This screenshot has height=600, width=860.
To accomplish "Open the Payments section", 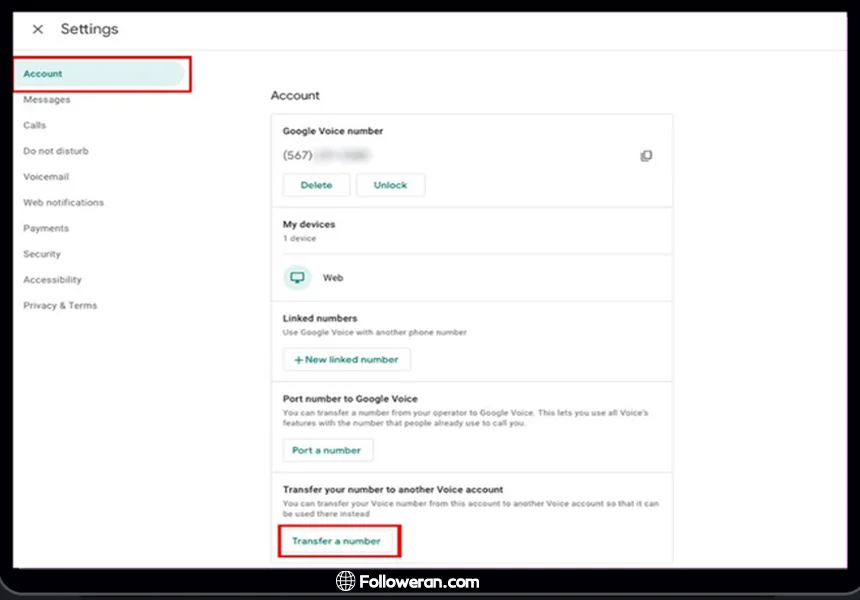I will pos(46,229).
